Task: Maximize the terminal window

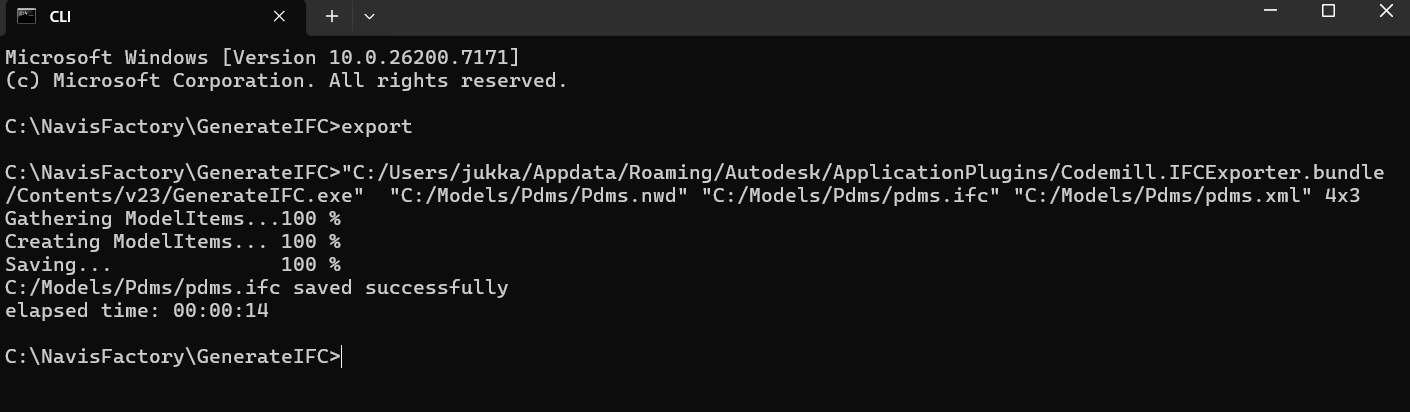Action: 1328,12
